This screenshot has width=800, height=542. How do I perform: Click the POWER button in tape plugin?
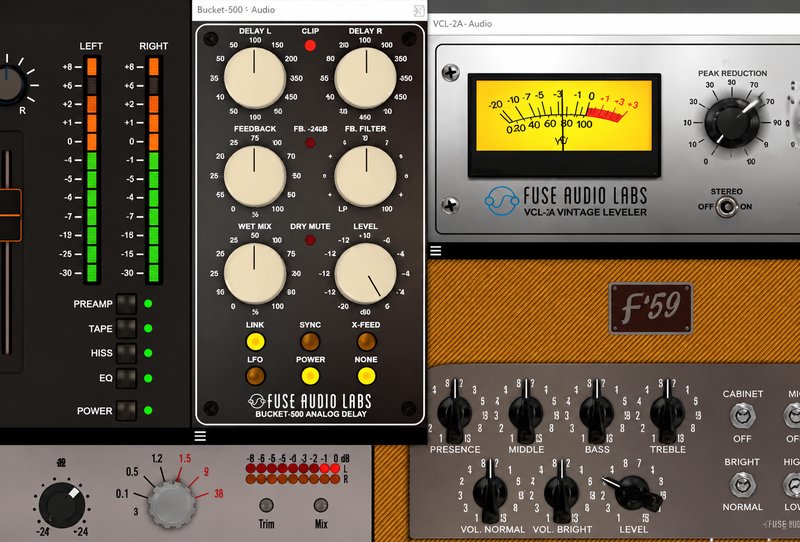[126, 410]
